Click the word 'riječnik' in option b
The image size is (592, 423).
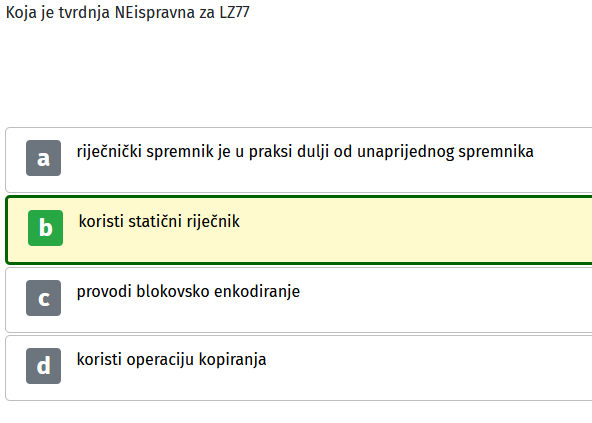[213, 221]
